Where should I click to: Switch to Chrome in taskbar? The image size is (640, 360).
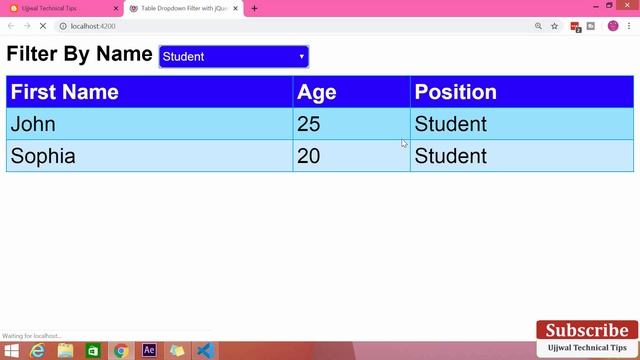pos(121,351)
